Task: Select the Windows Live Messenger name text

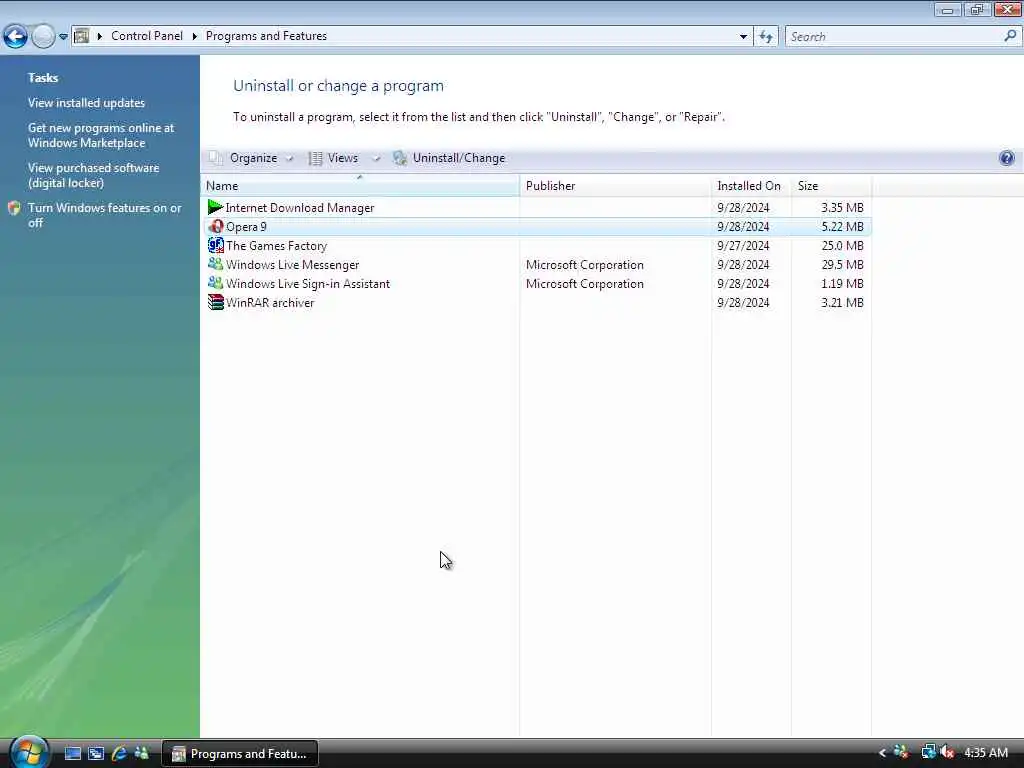Action: click(x=293, y=264)
